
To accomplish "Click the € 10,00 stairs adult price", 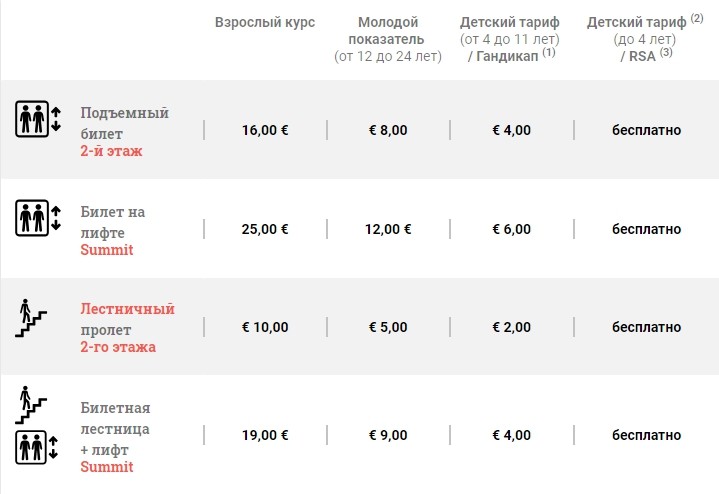I will (265, 327).
